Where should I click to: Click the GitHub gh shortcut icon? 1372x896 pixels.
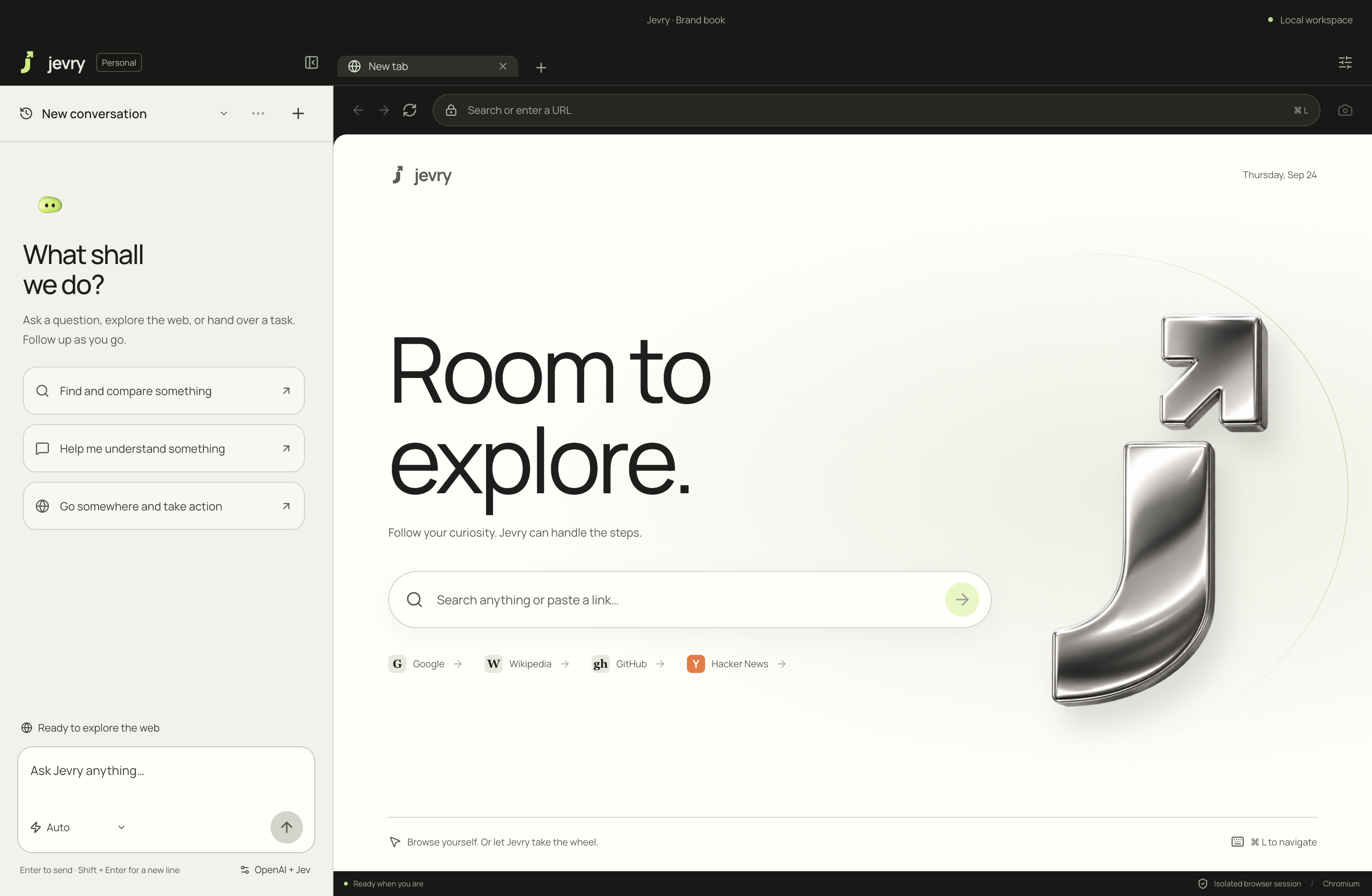point(601,663)
